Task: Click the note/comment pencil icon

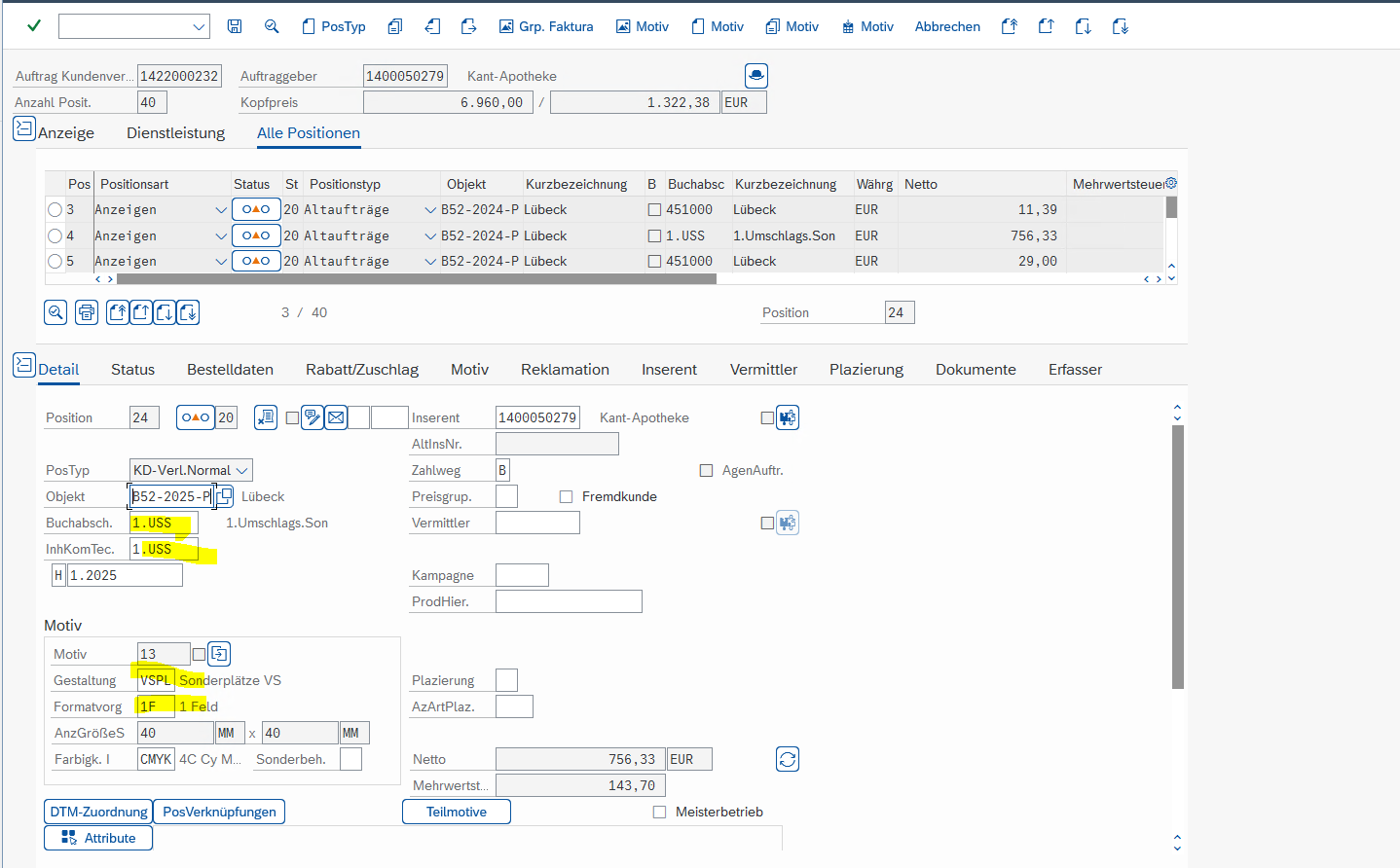Action: tap(313, 417)
